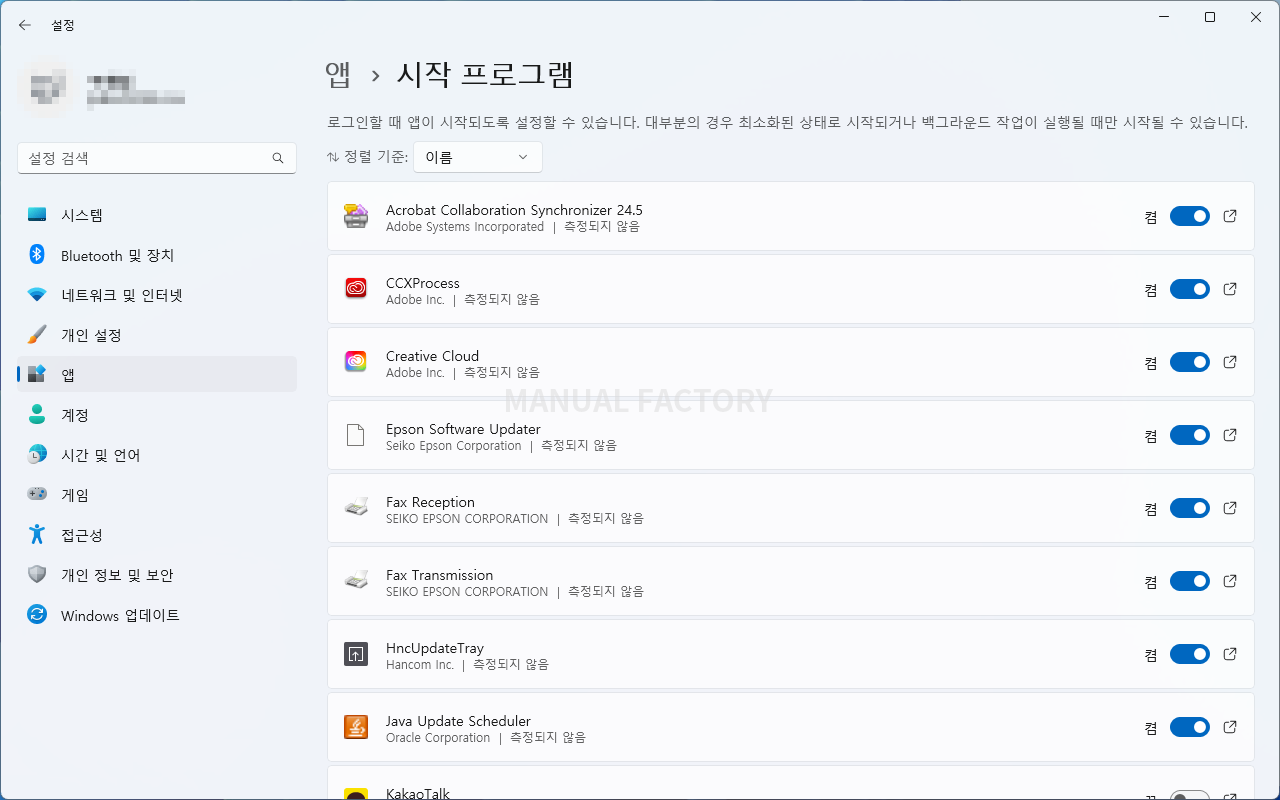Click the CCXProcess red app icon

(x=356, y=289)
